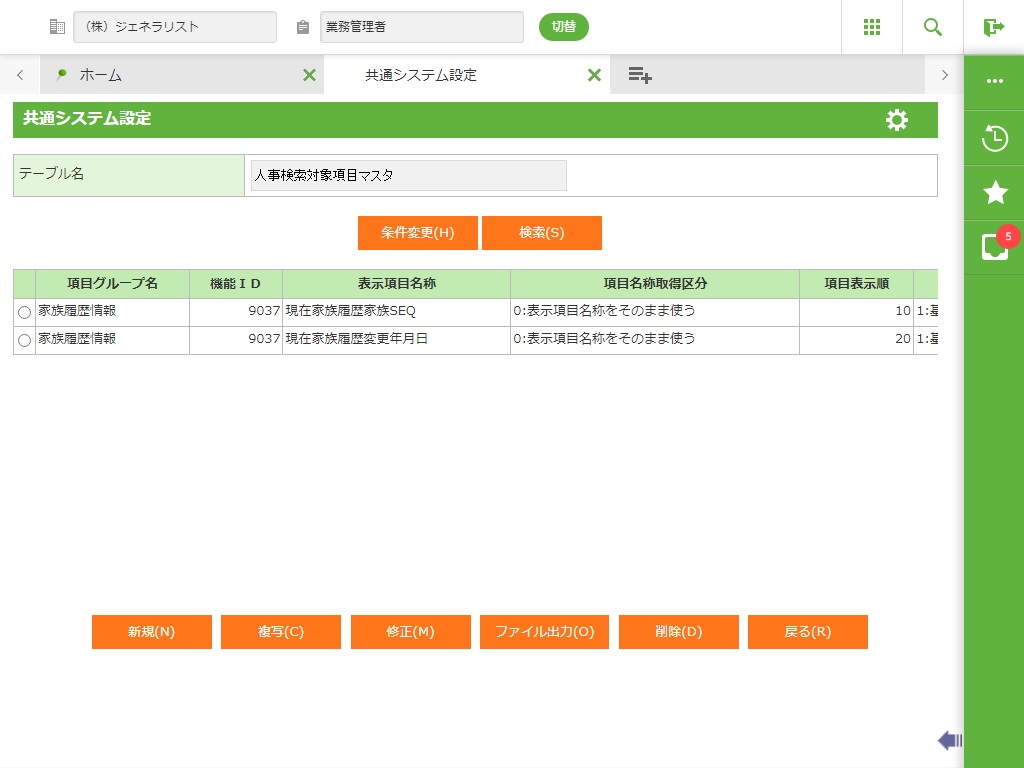This screenshot has width=1024, height=768.
Task: Click the テーブル名 input field
Action: 408,175
